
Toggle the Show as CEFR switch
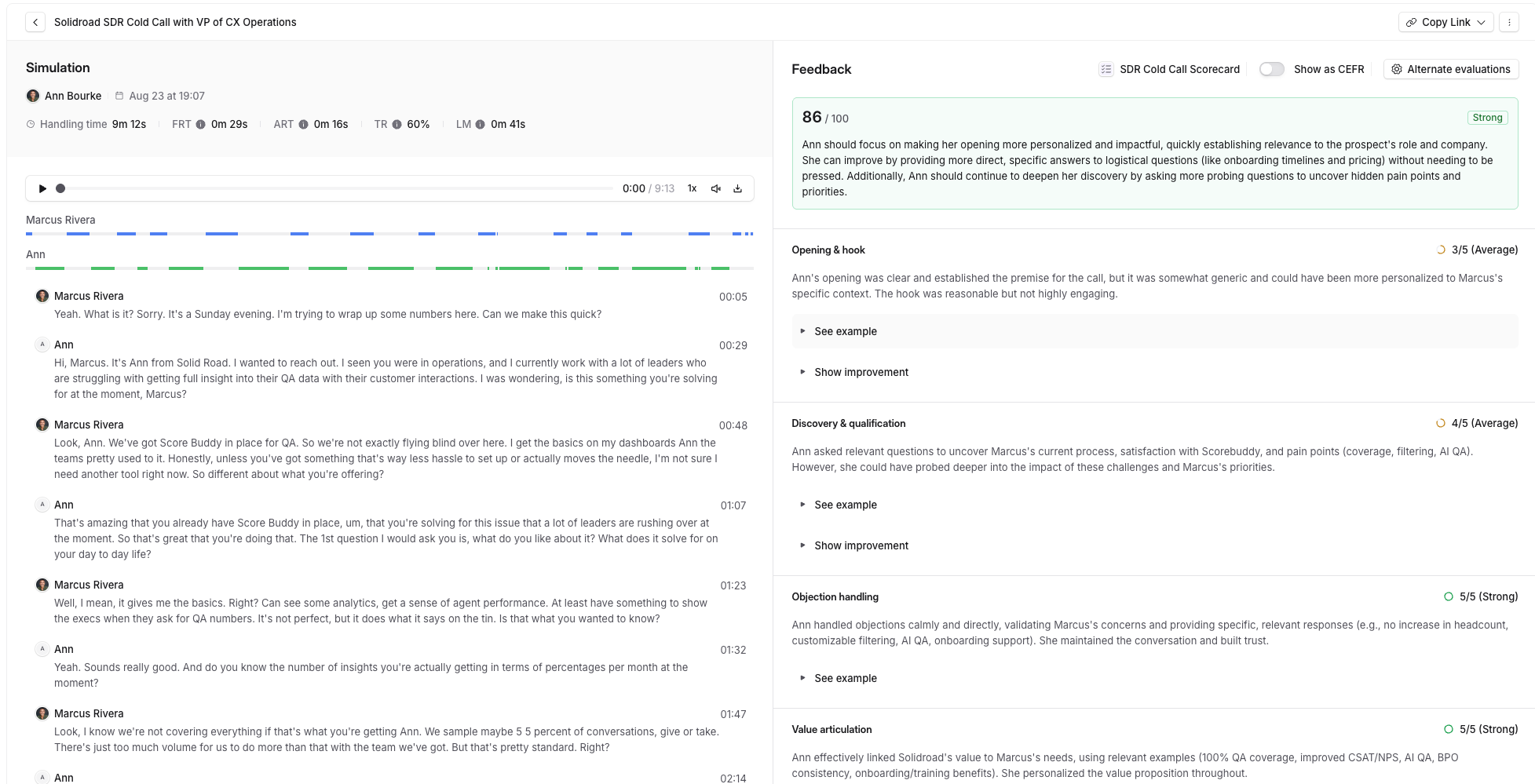1272,69
